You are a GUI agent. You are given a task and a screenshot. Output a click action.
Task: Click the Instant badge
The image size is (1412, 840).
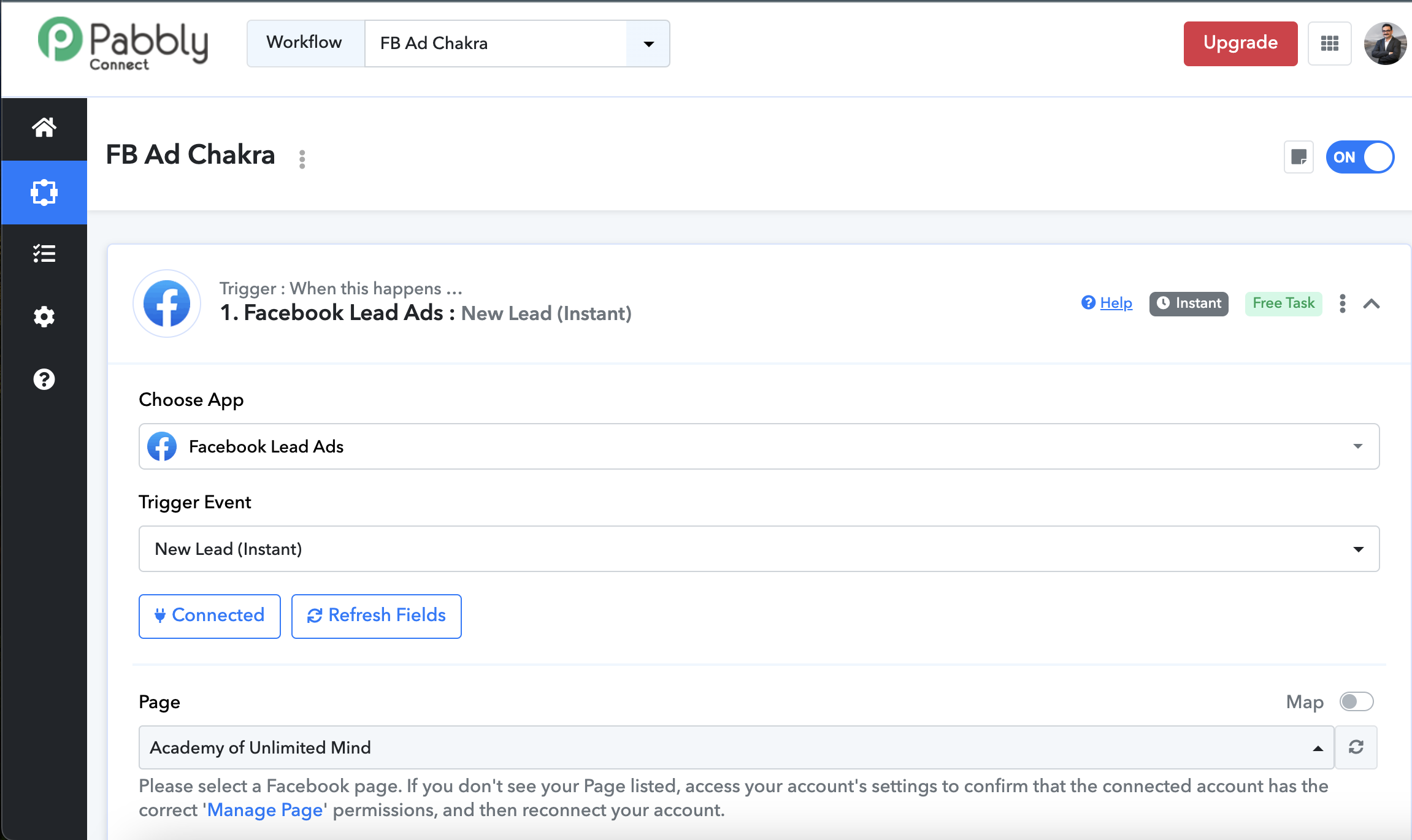click(x=1189, y=304)
